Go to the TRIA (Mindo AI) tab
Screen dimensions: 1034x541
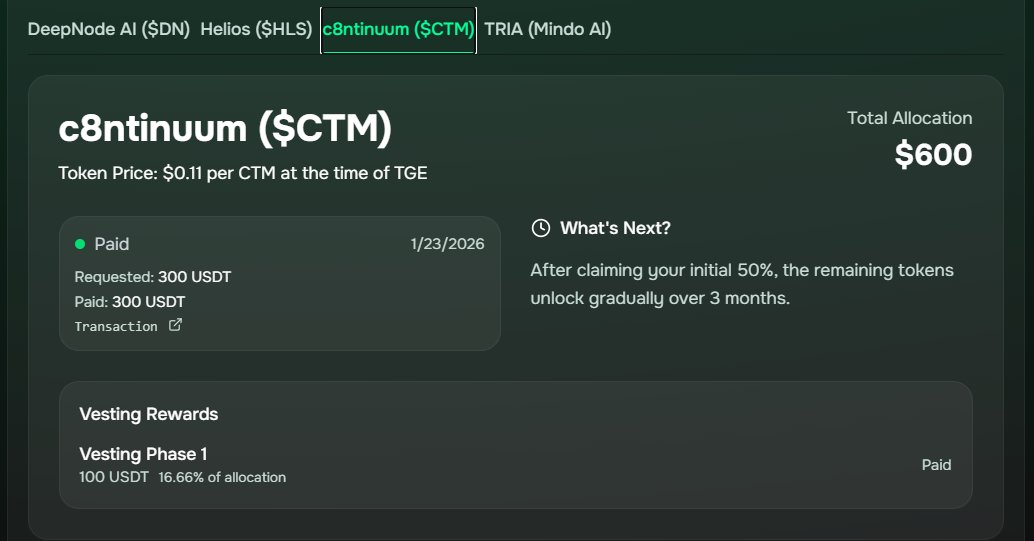(547, 29)
